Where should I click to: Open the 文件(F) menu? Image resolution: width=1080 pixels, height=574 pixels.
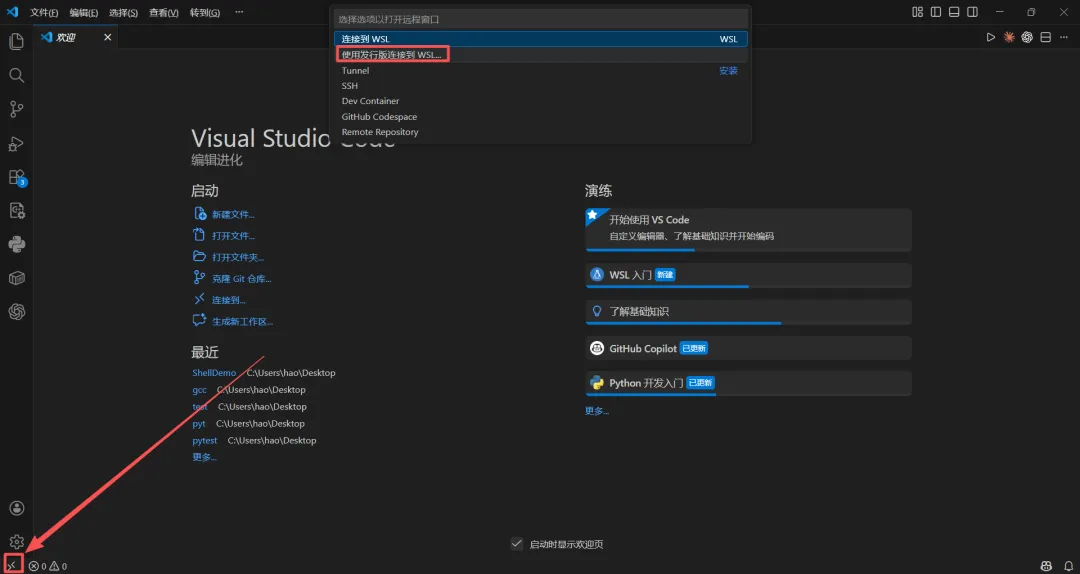click(44, 12)
